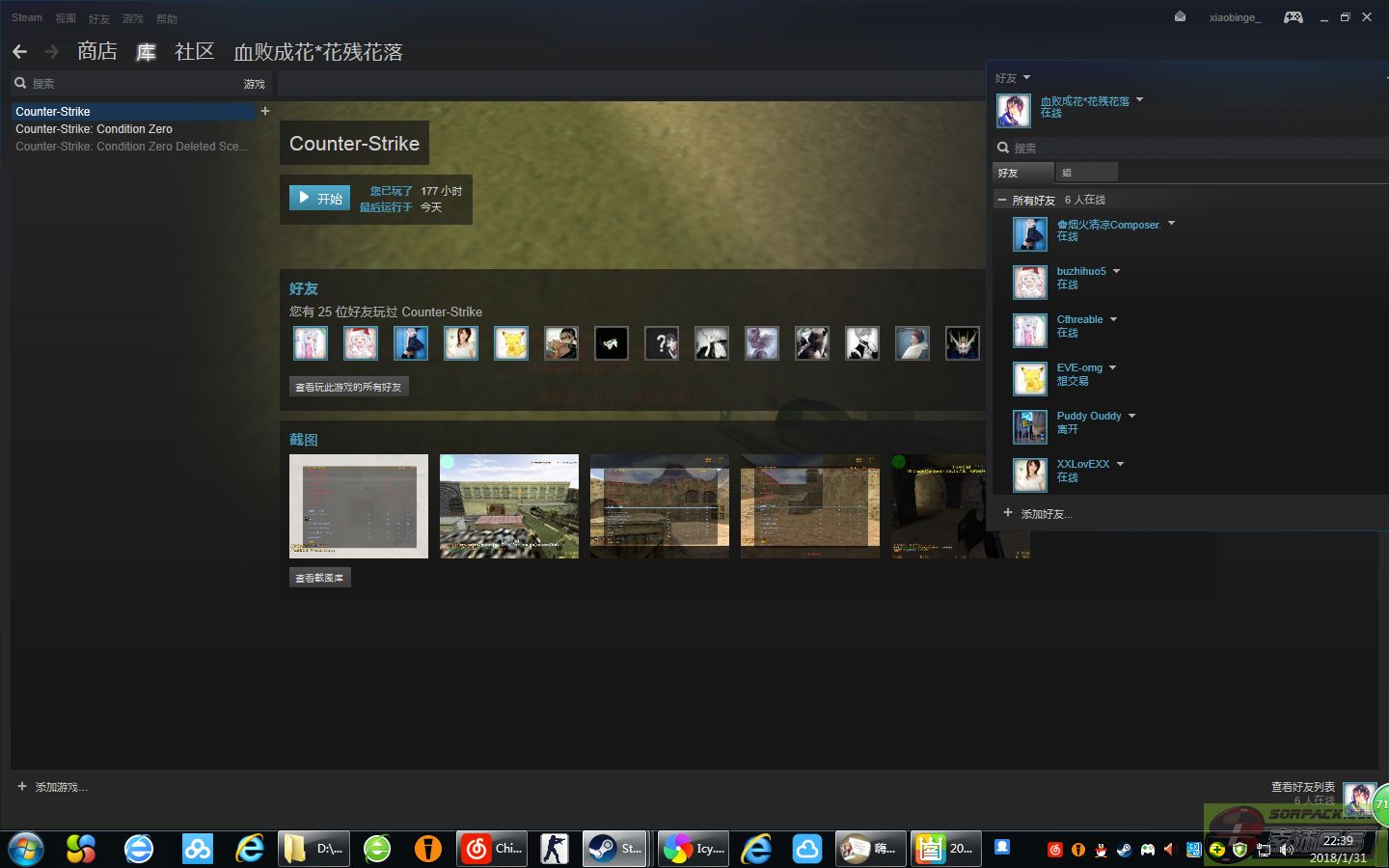The height and width of the screenshot is (868, 1389).
Task: Switch to the 组 tab in friends panel
Action: pyautogui.click(x=1085, y=173)
